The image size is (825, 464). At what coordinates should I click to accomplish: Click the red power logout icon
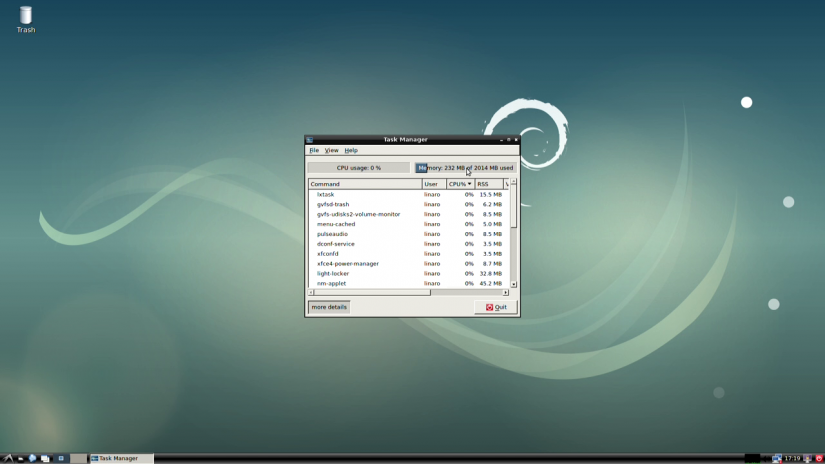(x=819, y=458)
